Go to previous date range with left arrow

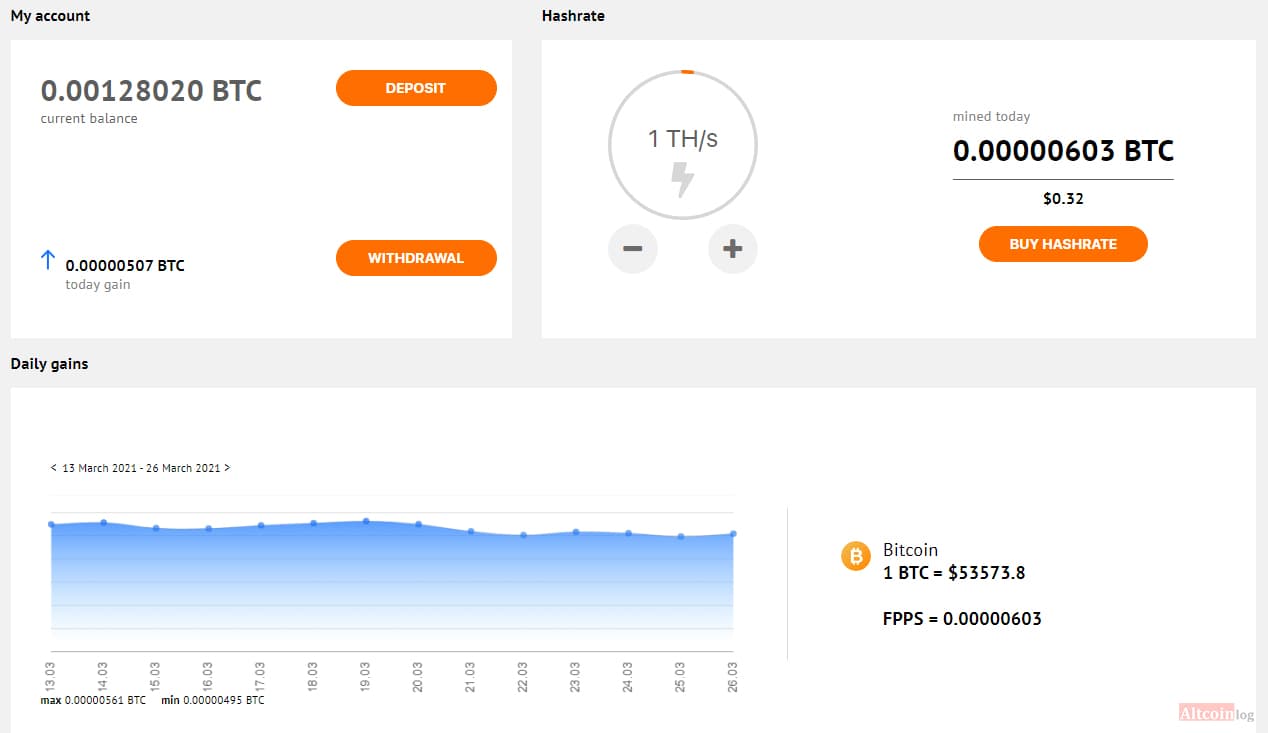click(x=53, y=468)
